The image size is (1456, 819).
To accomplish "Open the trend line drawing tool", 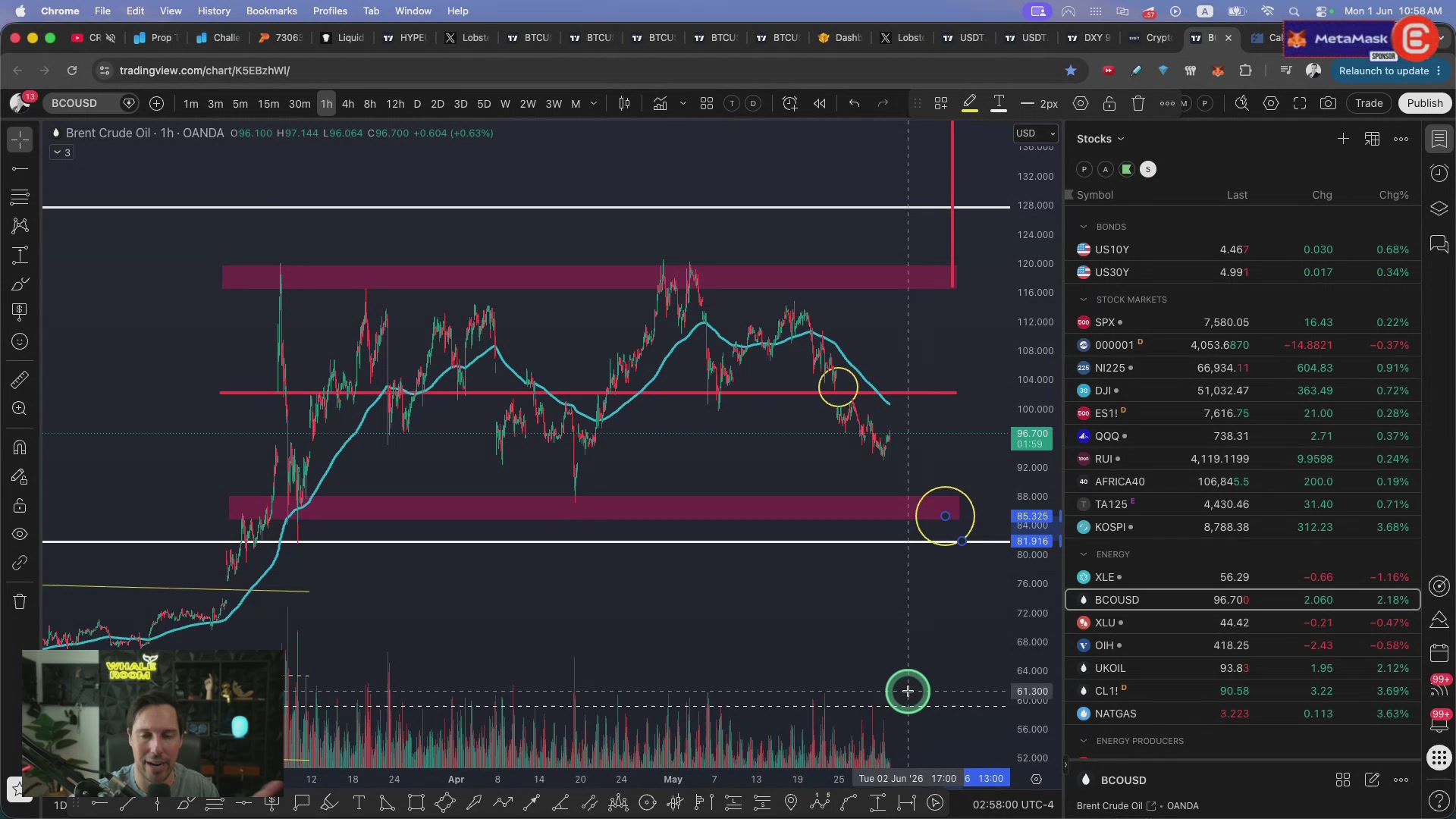I will tap(20, 168).
